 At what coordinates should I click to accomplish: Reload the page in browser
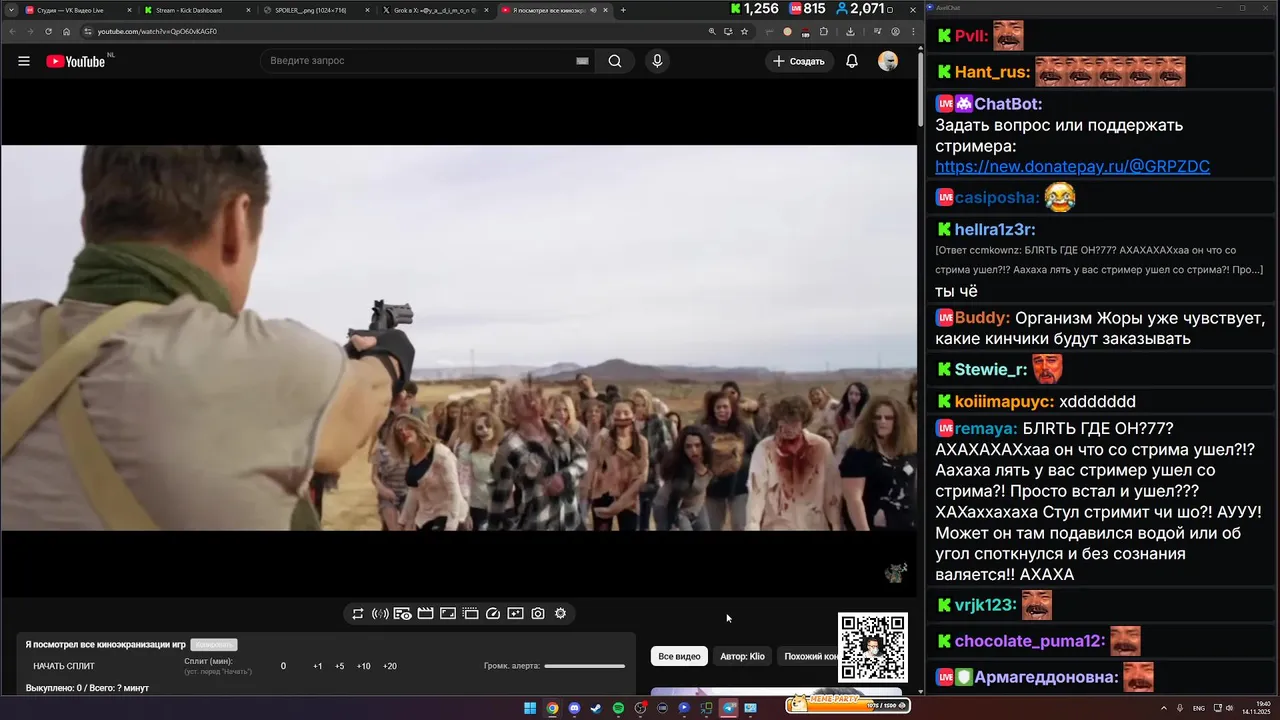(48, 31)
